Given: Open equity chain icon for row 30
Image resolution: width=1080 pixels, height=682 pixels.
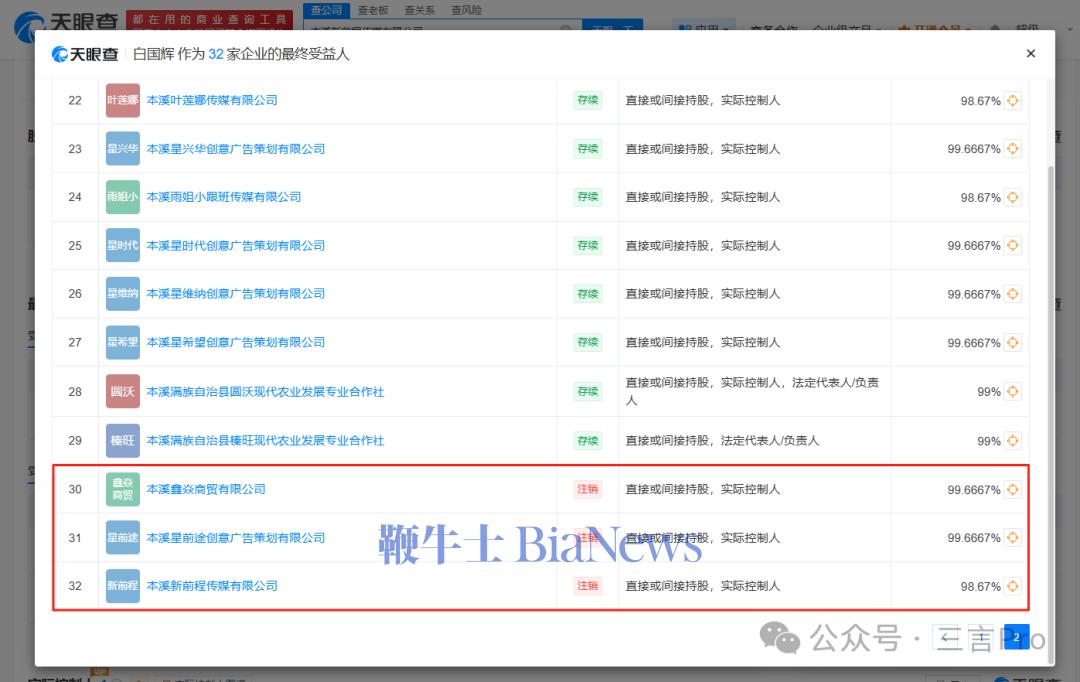Looking at the screenshot, I should click(x=1012, y=489).
